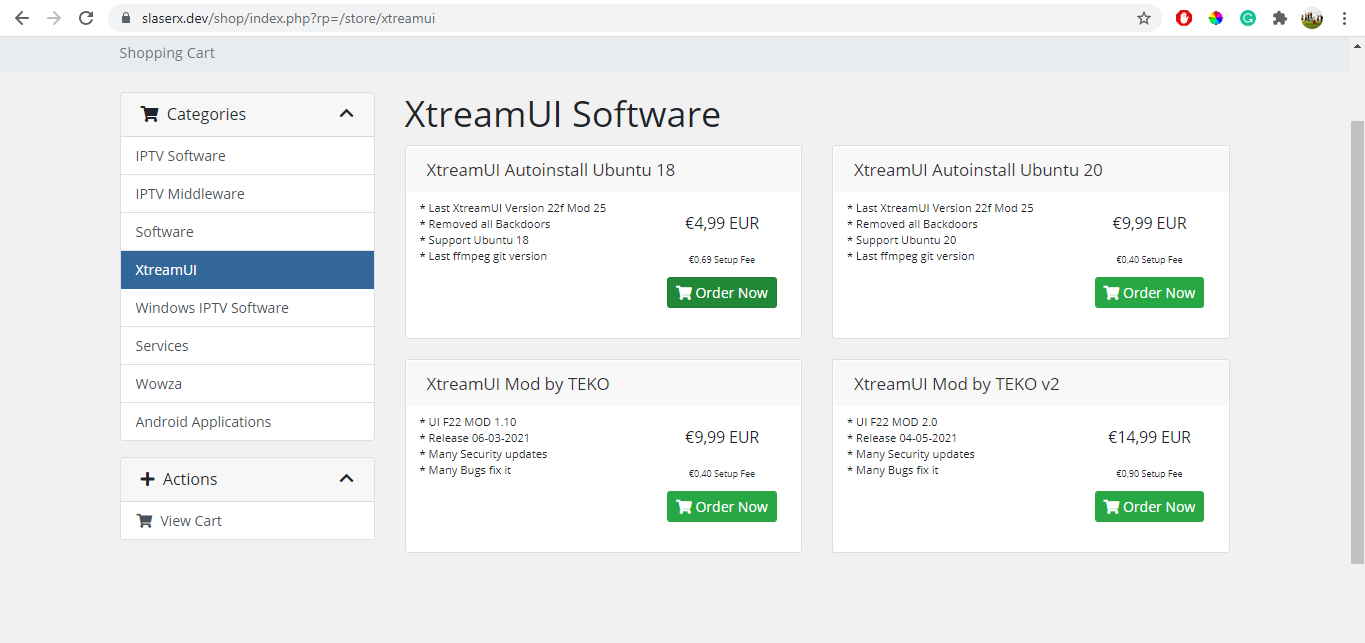1365x643 pixels.
Task: Open the Shopping Cart breadcrumb link
Action: (167, 53)
